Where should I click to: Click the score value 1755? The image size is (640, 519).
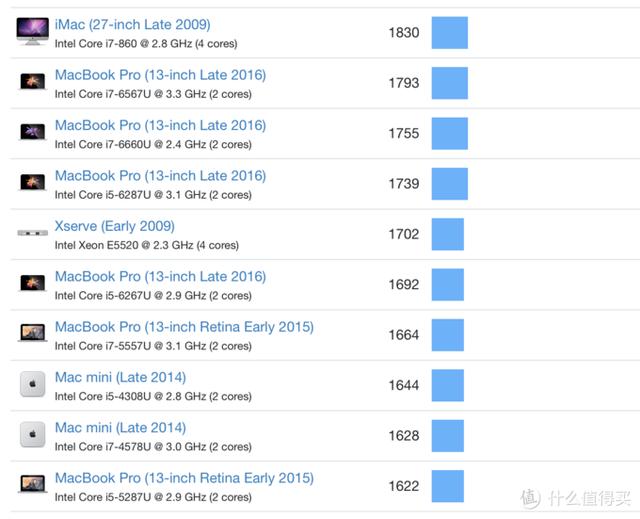tap(404, 133)
